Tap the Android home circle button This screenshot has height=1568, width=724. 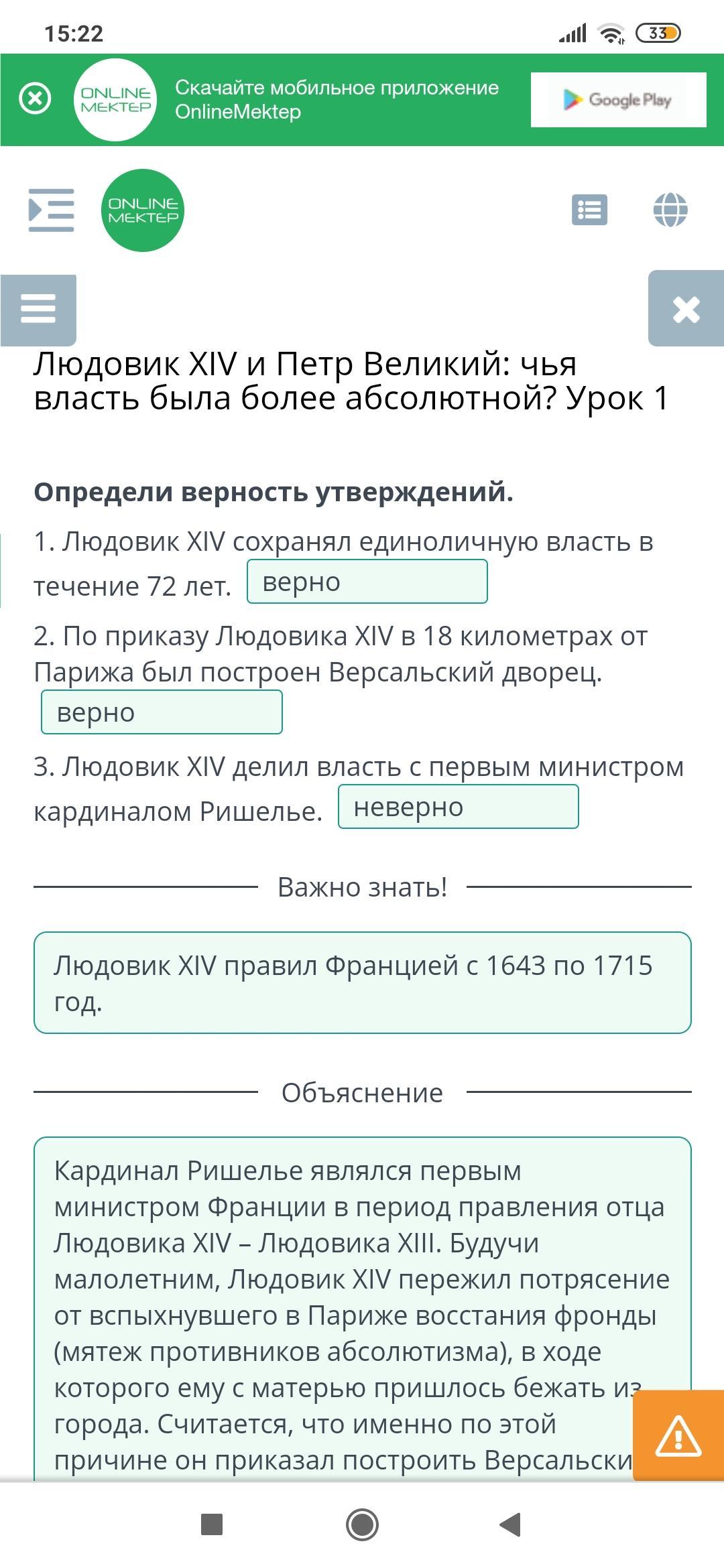(x=362, y=1524)
